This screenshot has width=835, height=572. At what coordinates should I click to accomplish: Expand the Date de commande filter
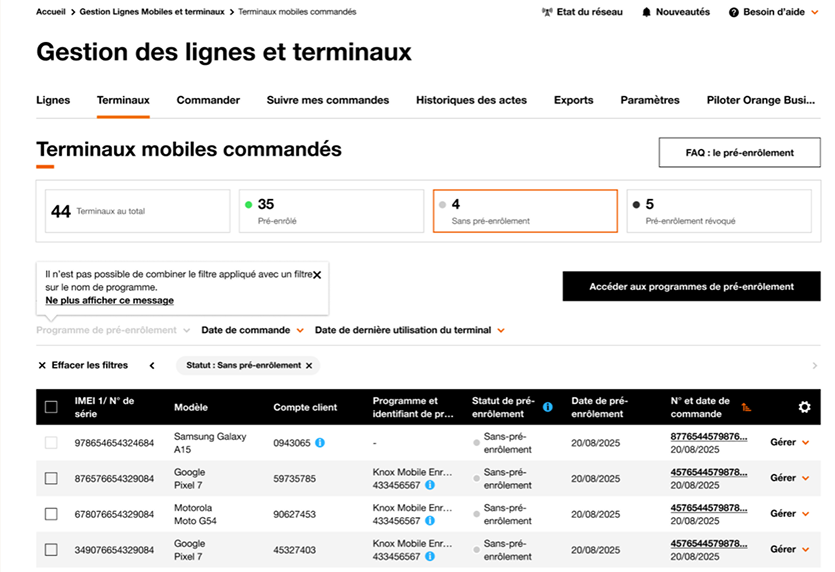pos(252,330)
